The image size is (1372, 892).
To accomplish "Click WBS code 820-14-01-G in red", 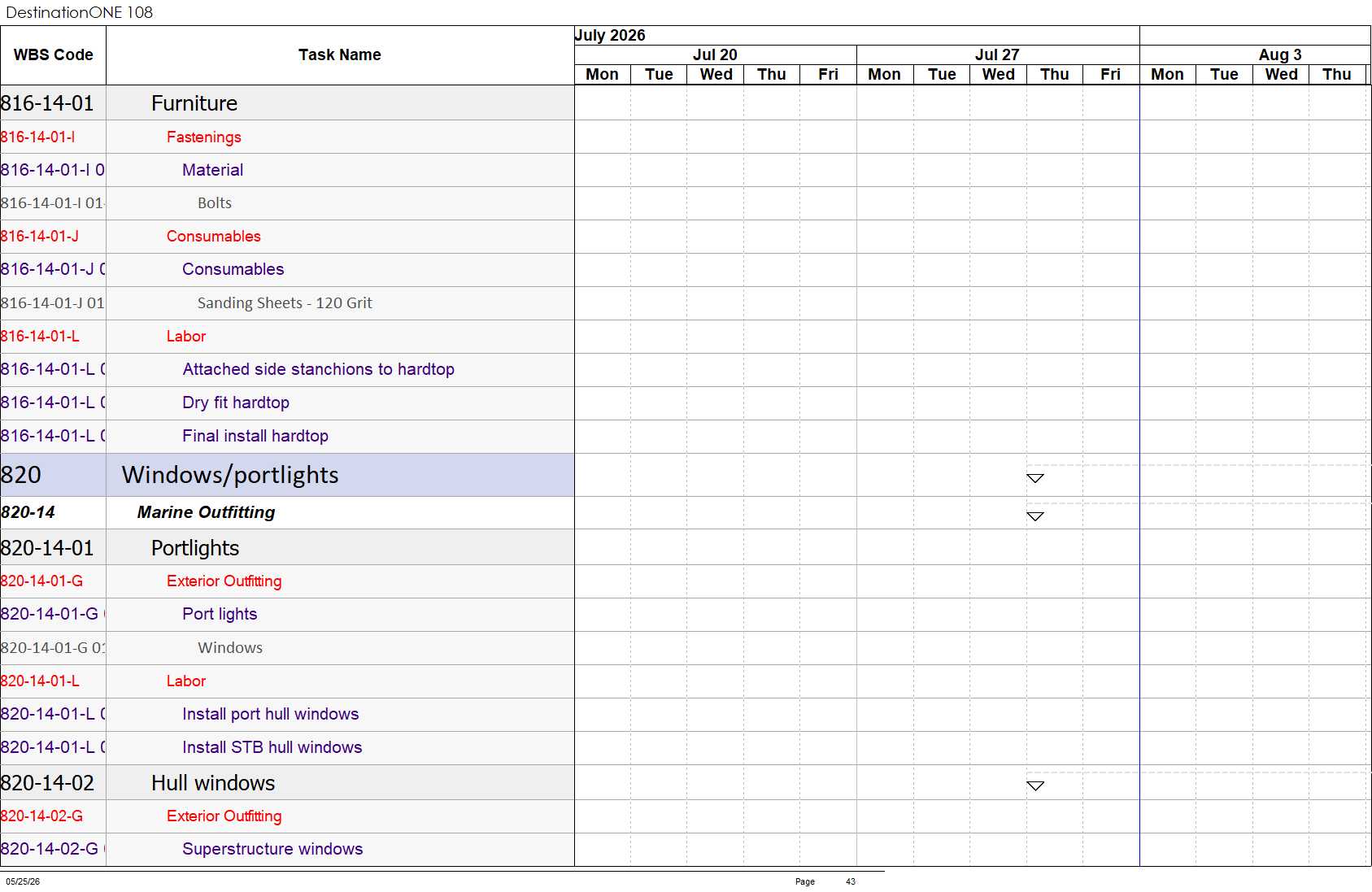I will coord(41,581).
